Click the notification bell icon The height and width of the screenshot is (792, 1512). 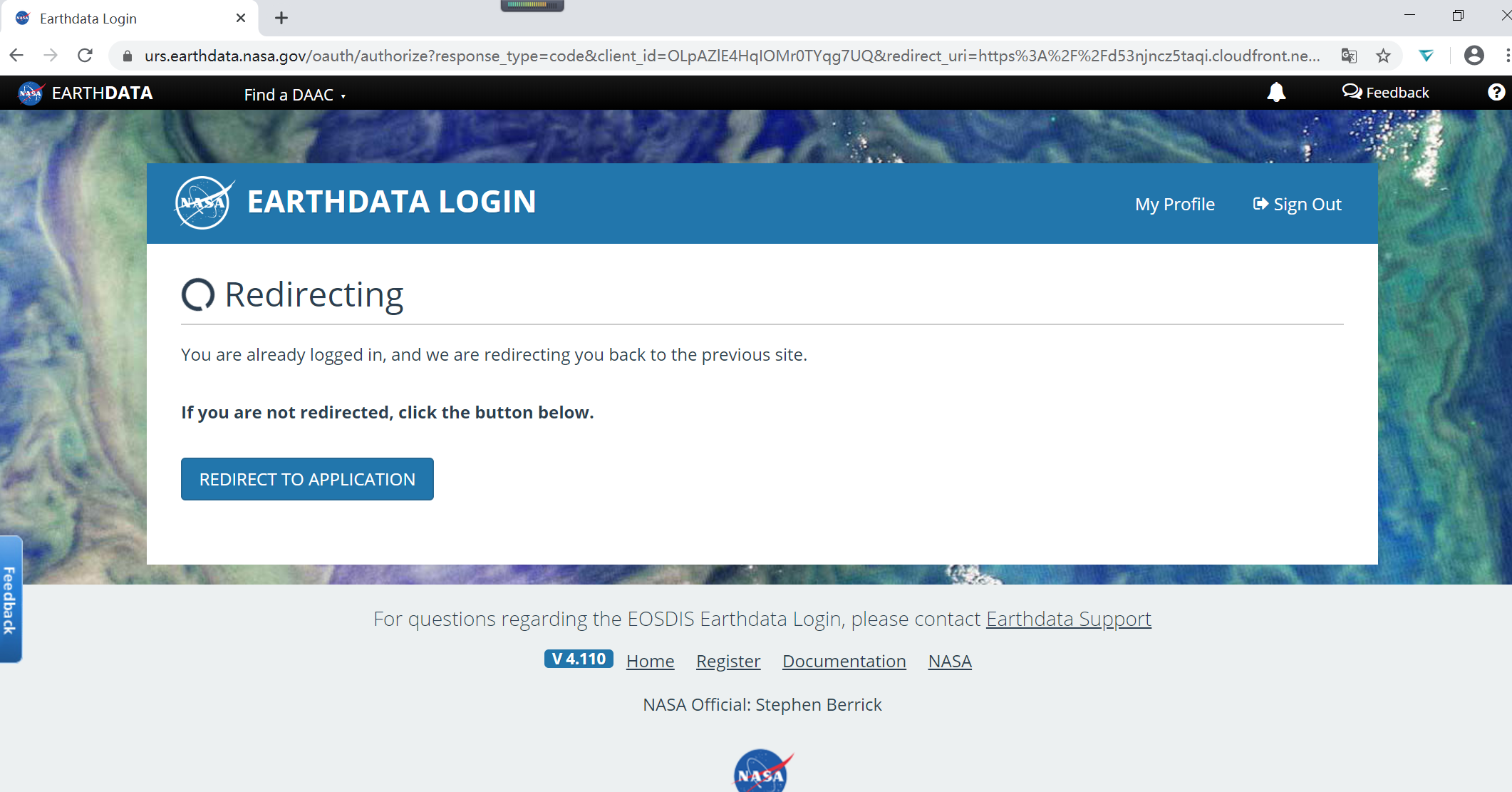(x=1275, y=93)
